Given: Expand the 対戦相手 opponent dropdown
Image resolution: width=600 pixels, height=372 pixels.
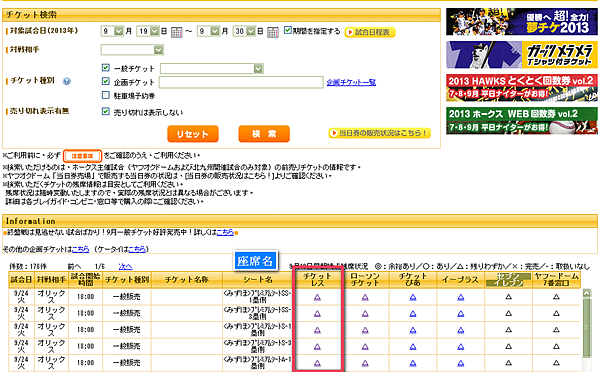Looking at the screenshot, I should pyautogui.click(x=132, y=50).
